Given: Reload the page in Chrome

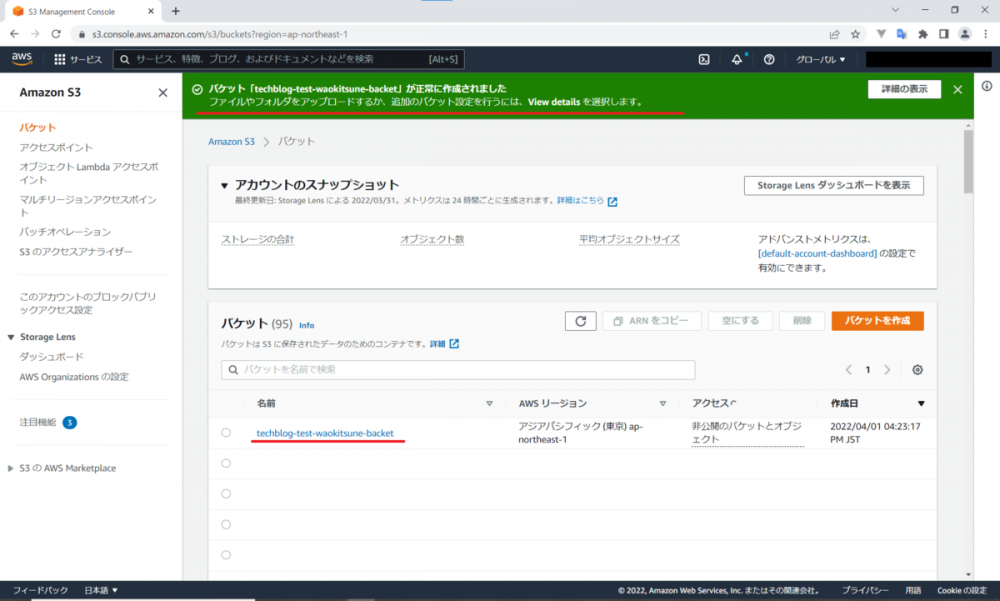Looking at the screenshot, I should click(x=56, y=34).
